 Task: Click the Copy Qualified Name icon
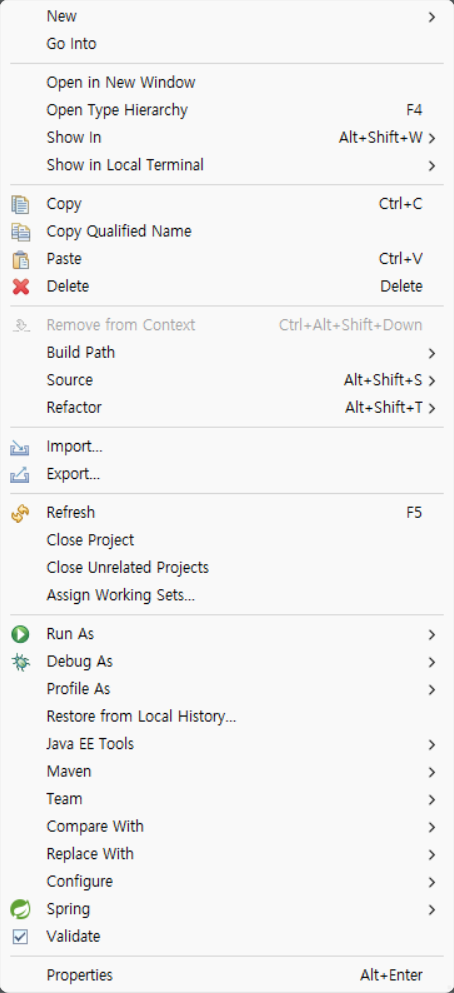20,232
